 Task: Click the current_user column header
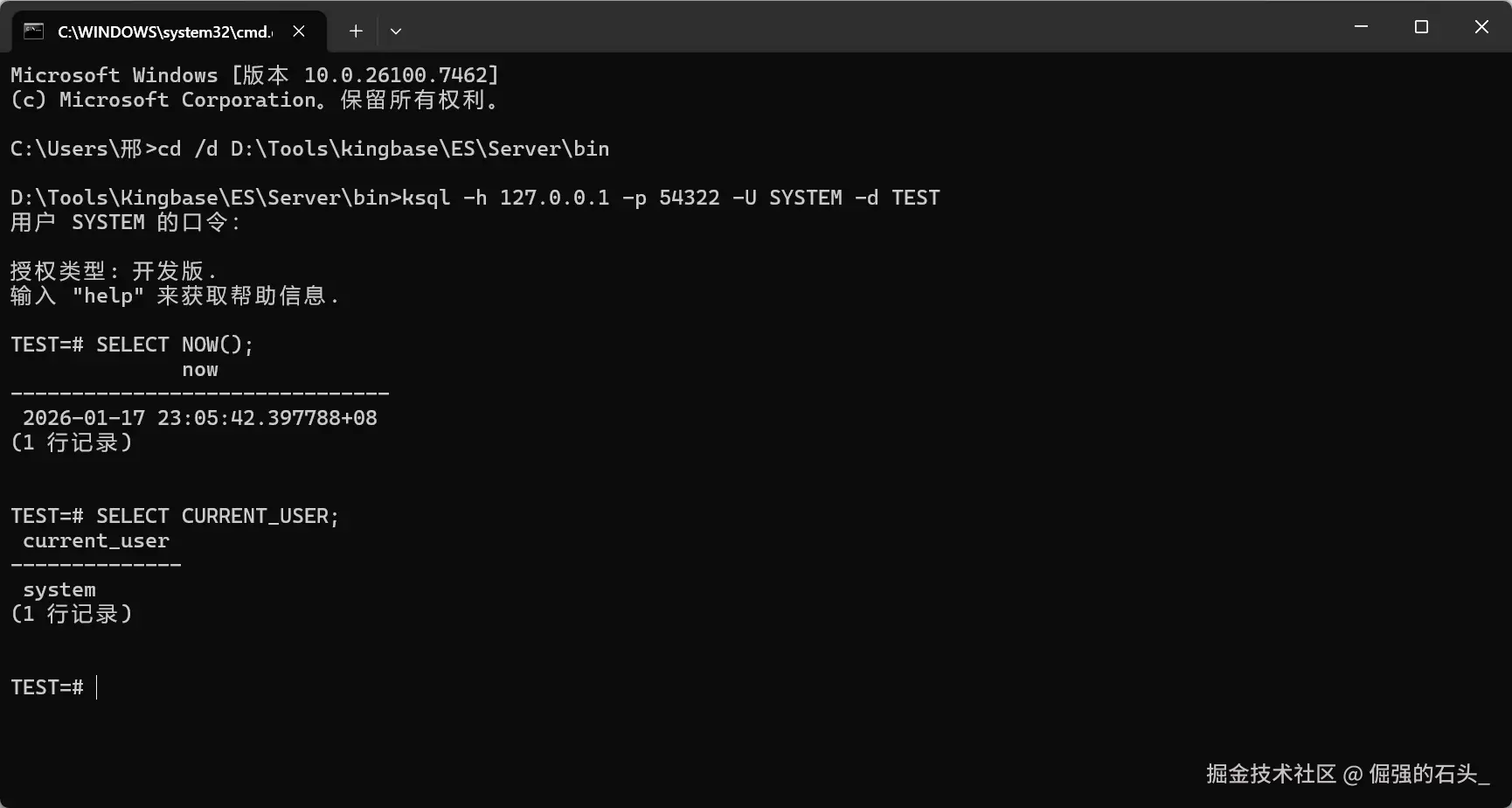coord(96,541)
